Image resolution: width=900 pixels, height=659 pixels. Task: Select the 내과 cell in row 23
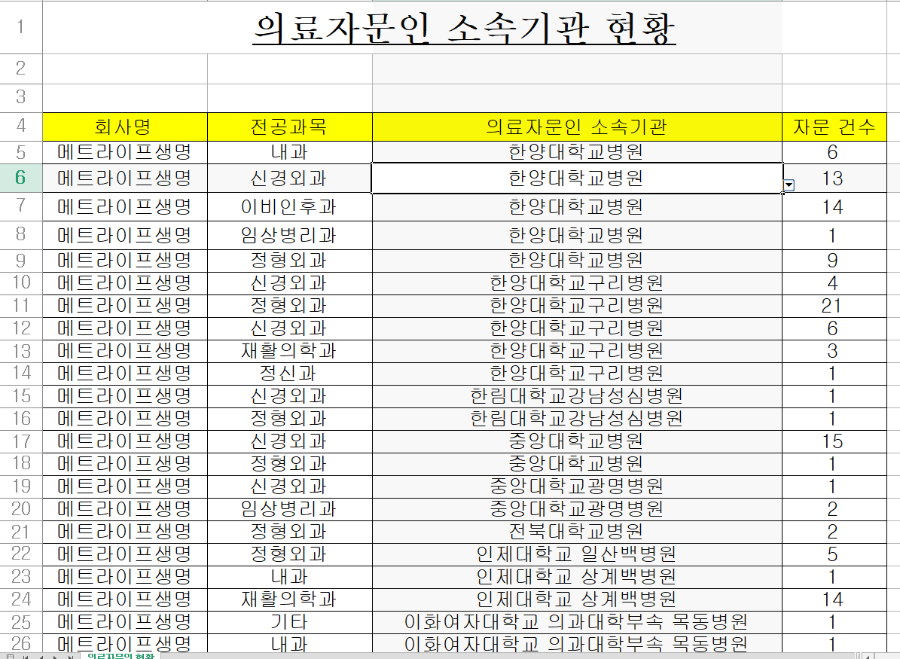290,577
